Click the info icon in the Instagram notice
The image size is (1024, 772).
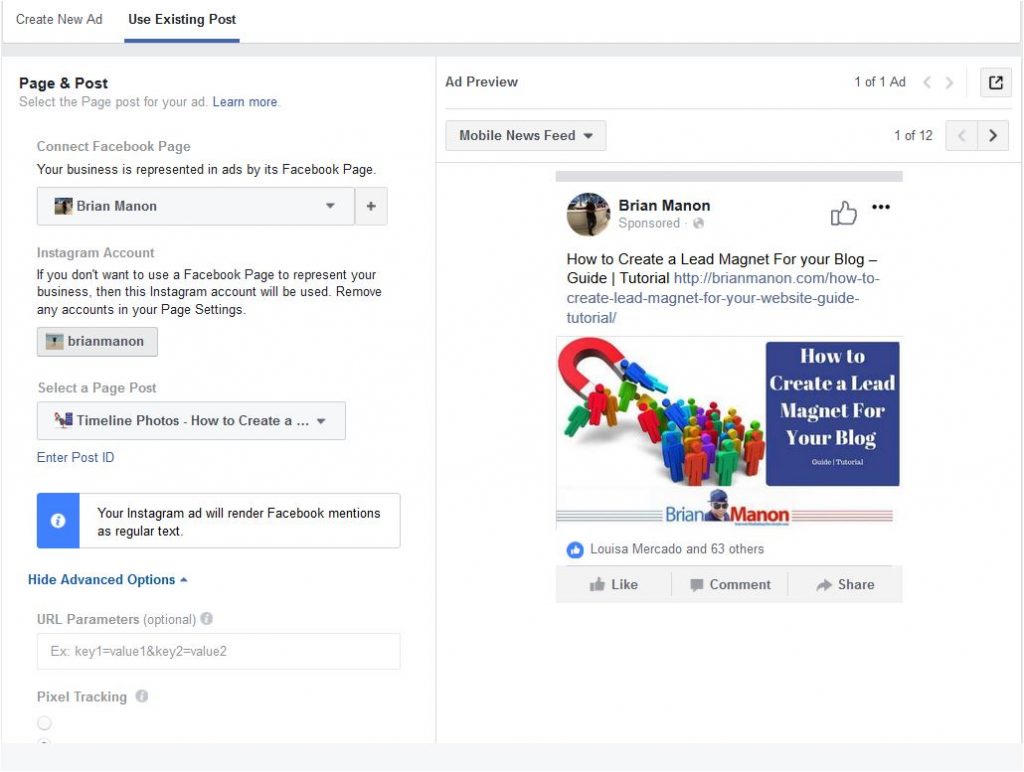coord(58,521)
